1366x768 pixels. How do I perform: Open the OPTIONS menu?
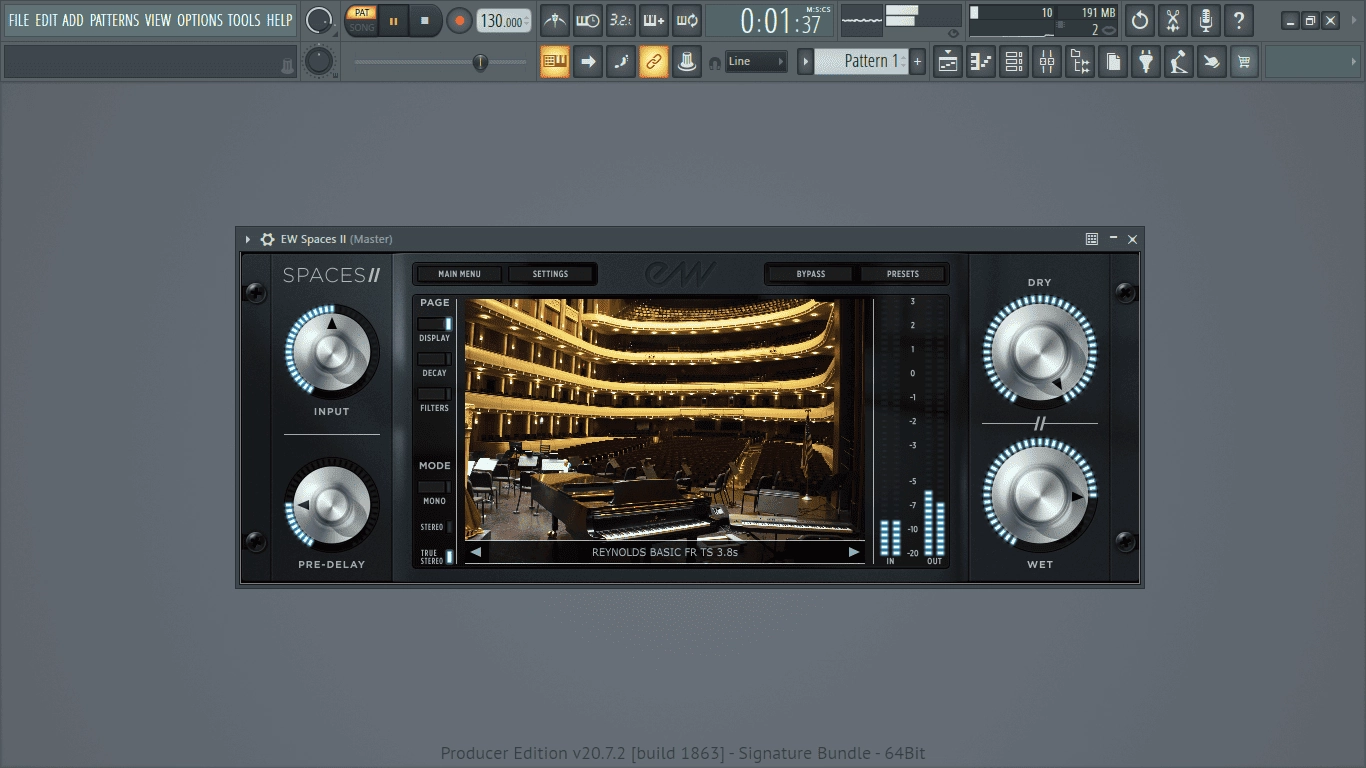click(x=200, y=20)
